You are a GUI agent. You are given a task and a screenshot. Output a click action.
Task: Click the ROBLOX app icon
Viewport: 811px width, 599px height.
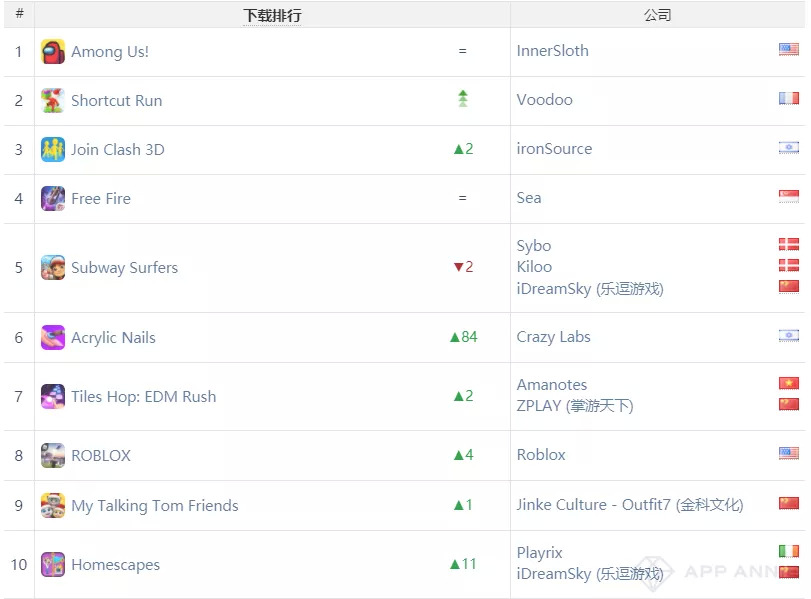[53, 456]
